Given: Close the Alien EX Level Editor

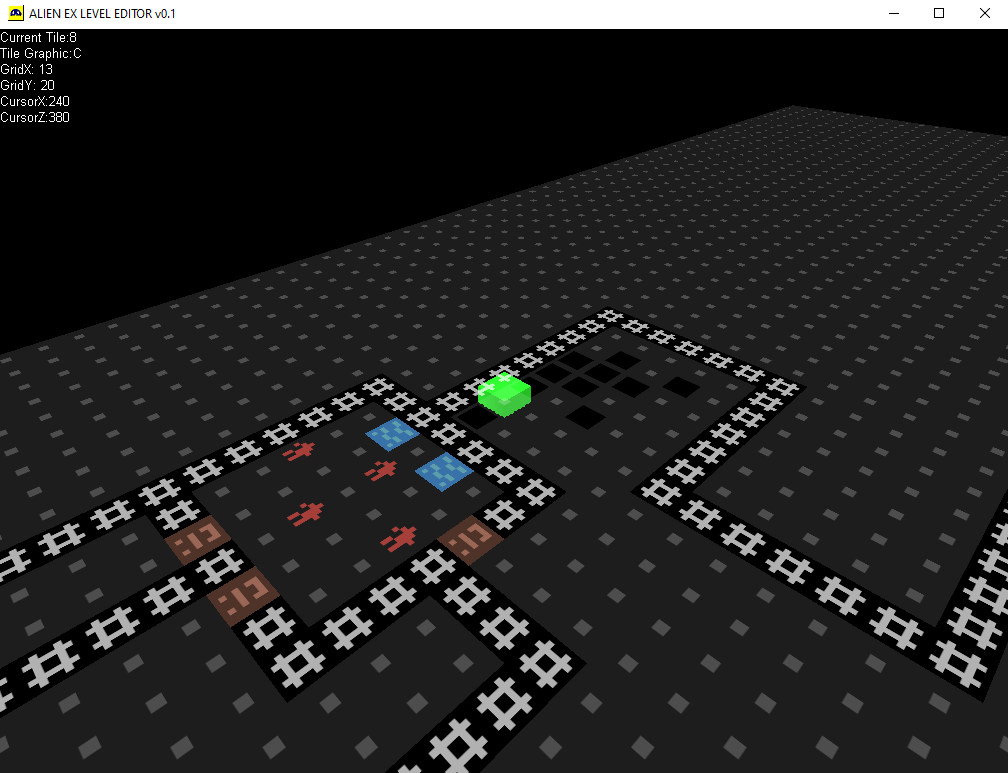Looking at the screenshot, I should click(x=984, y=14).
